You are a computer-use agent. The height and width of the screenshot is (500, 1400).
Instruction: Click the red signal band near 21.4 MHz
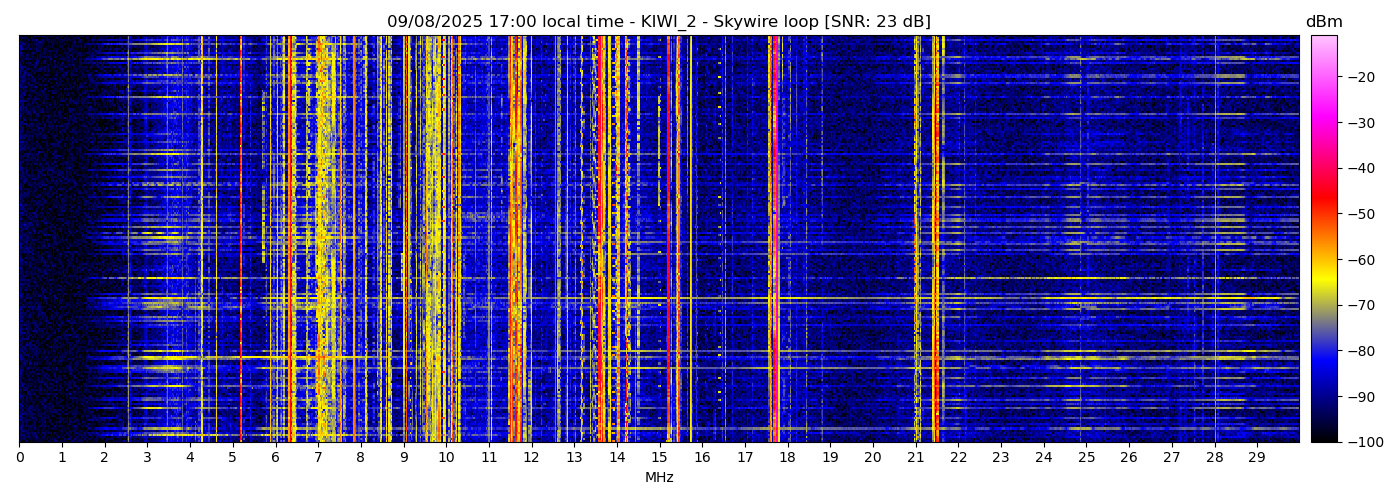pyautogui.click(x=935, y=238)
